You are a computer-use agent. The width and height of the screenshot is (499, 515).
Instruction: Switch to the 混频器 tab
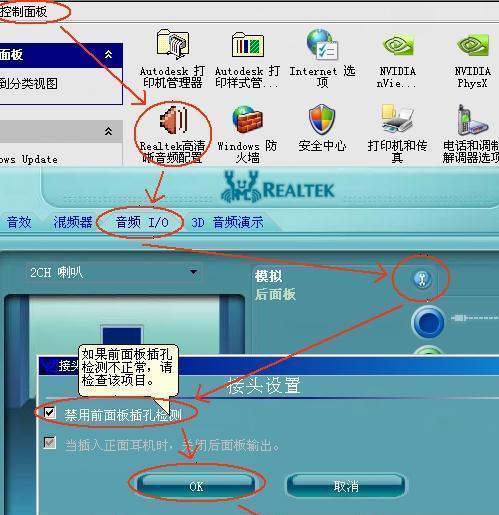[73, 222]
